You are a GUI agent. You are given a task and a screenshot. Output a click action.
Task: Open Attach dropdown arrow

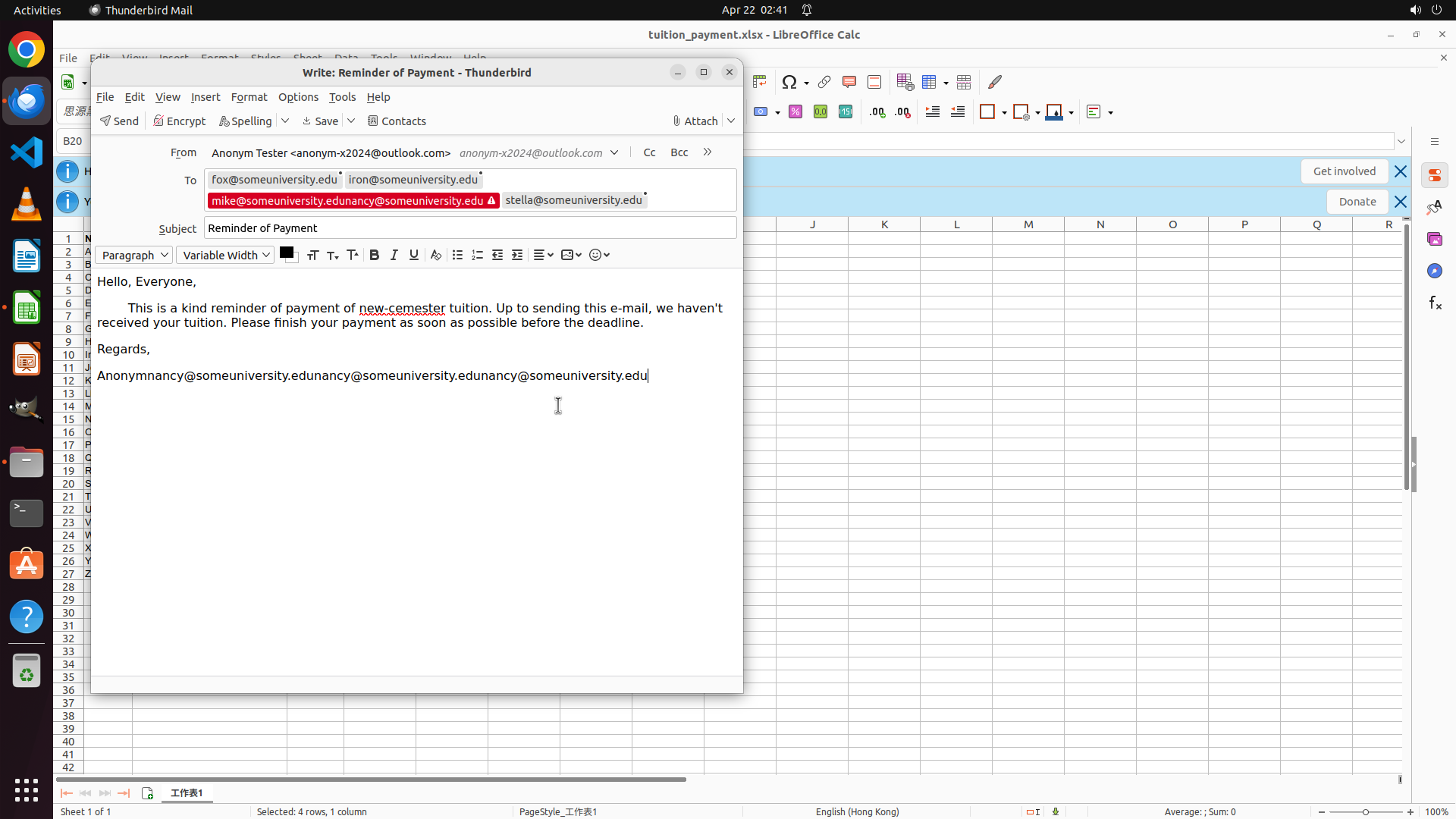731,121
